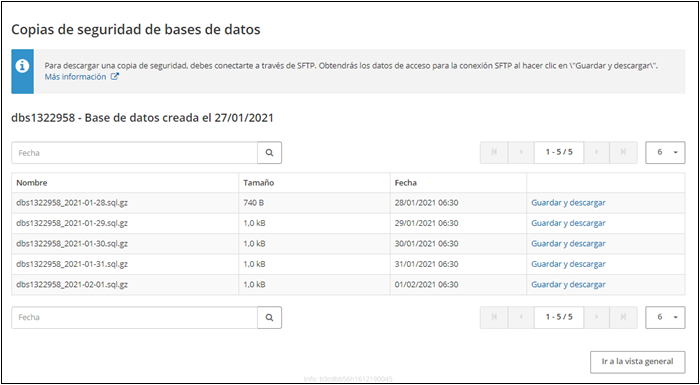The height and width of the screenshot is (385, 700).
Task: Go to next page in lower pagination
Action: (x=597, y=318)
